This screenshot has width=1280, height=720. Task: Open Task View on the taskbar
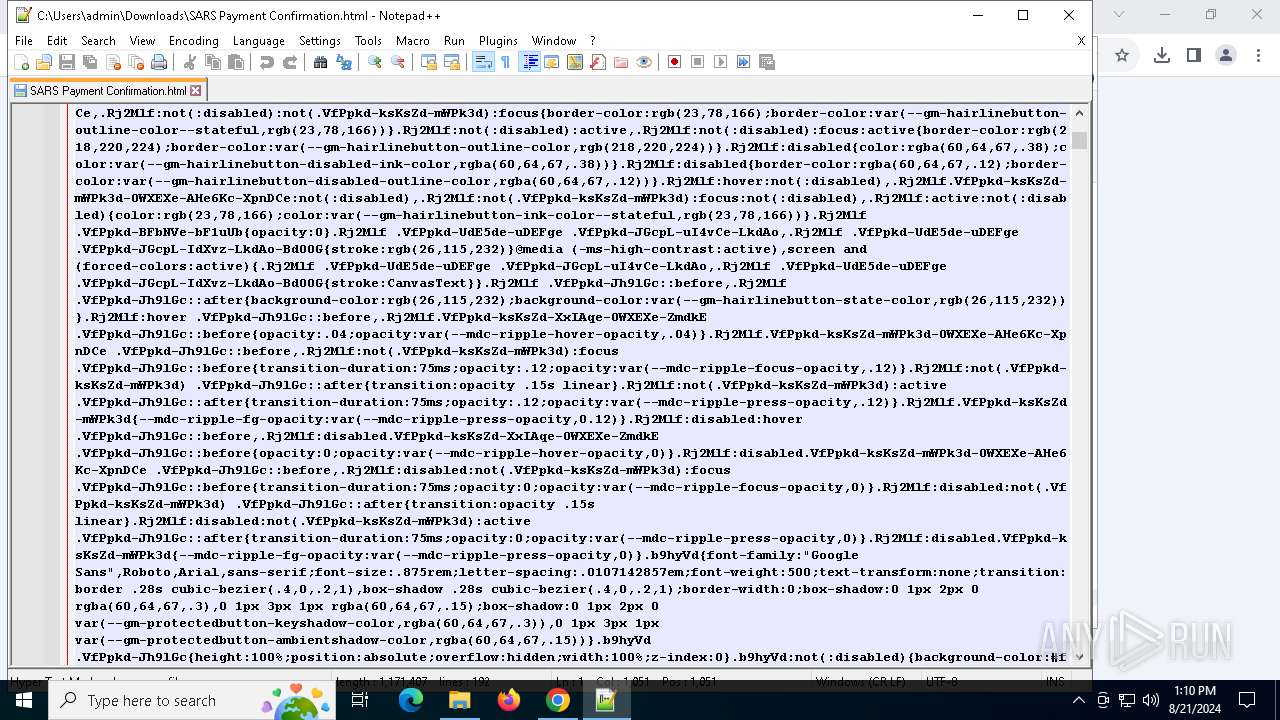pos(360,700)
